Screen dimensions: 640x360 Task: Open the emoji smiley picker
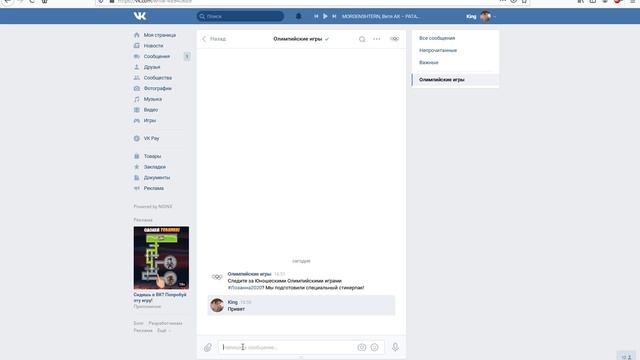point(374,347)
